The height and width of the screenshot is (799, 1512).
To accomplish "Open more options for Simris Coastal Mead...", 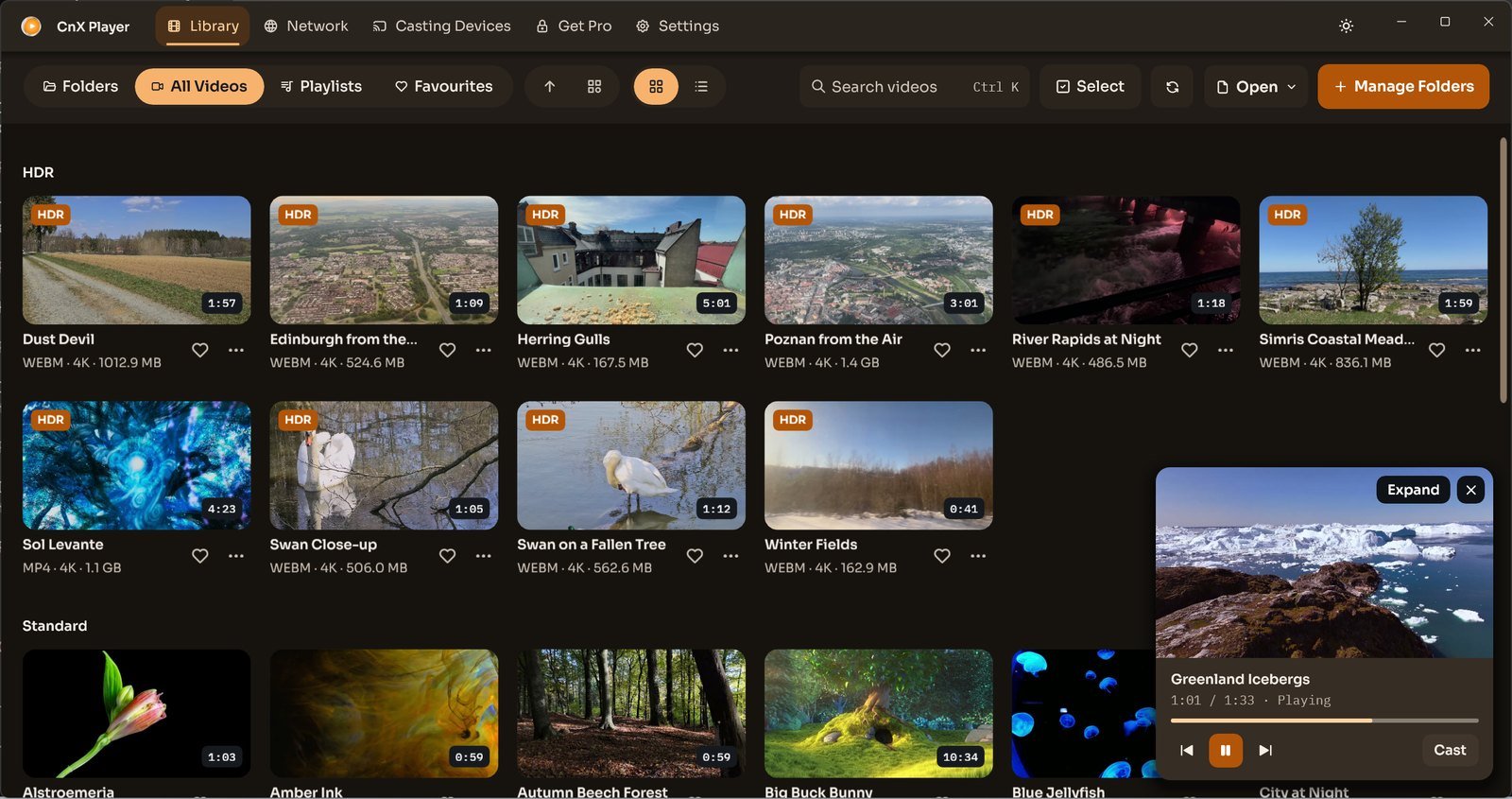I will point(1473,350).
